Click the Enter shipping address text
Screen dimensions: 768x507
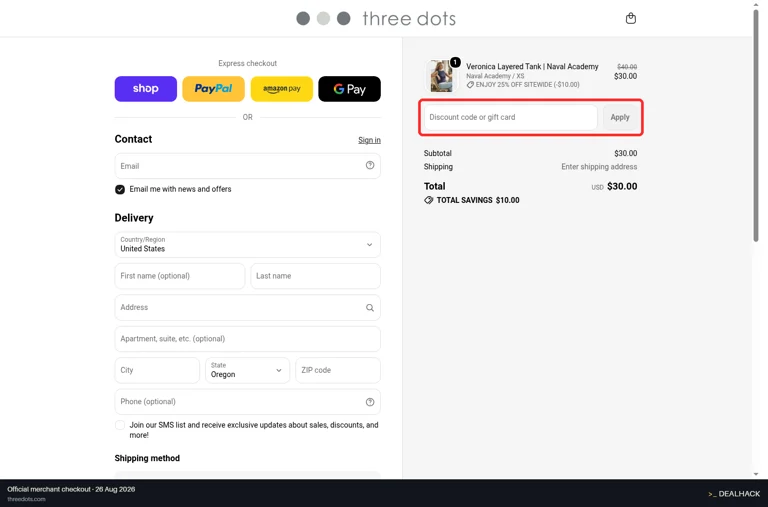point(599,167)
